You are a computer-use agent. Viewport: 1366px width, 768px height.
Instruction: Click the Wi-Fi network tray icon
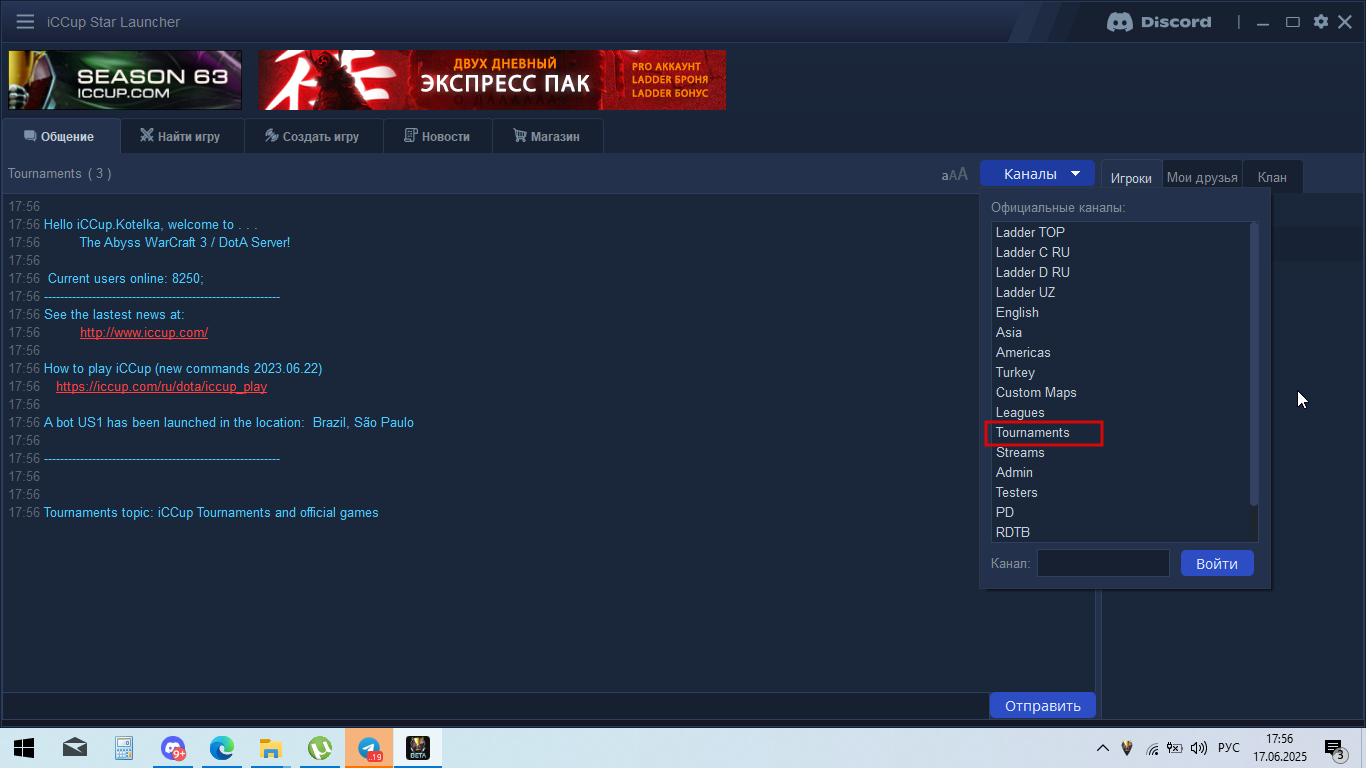point(1152,748)
